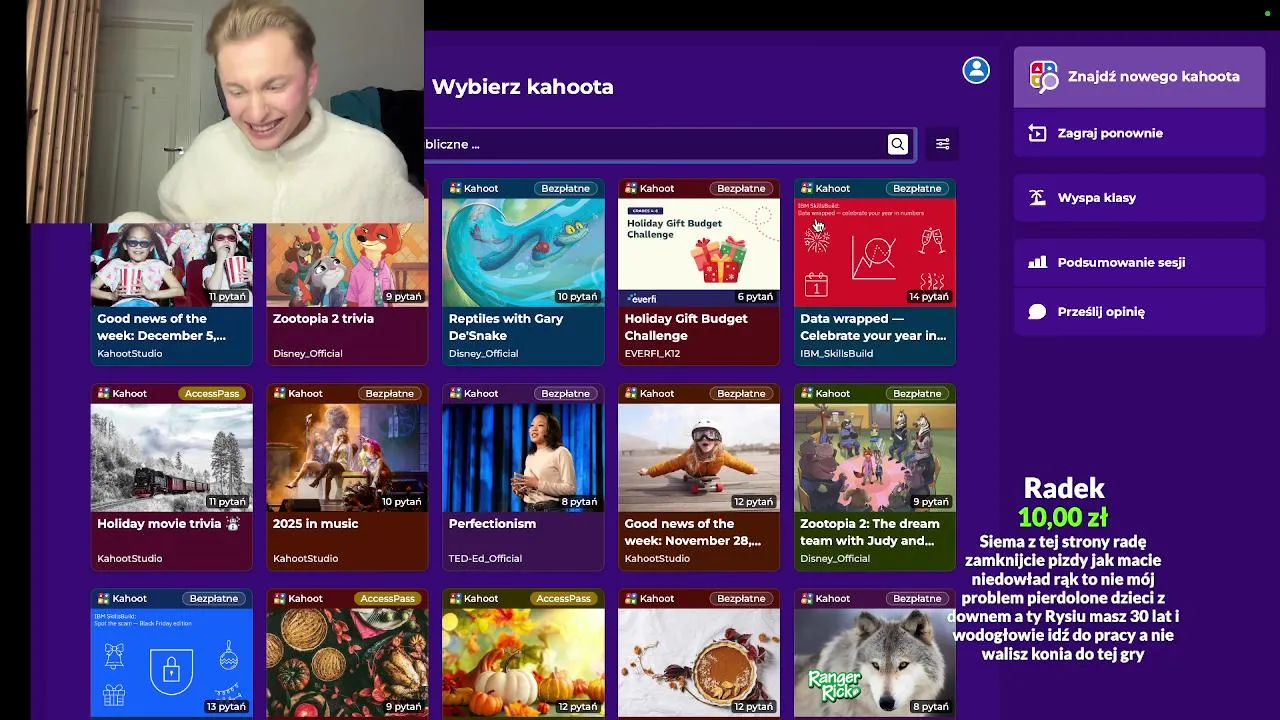Click the 2025 in music title
Screen dimensions: 1280x720
pos(315,523)
